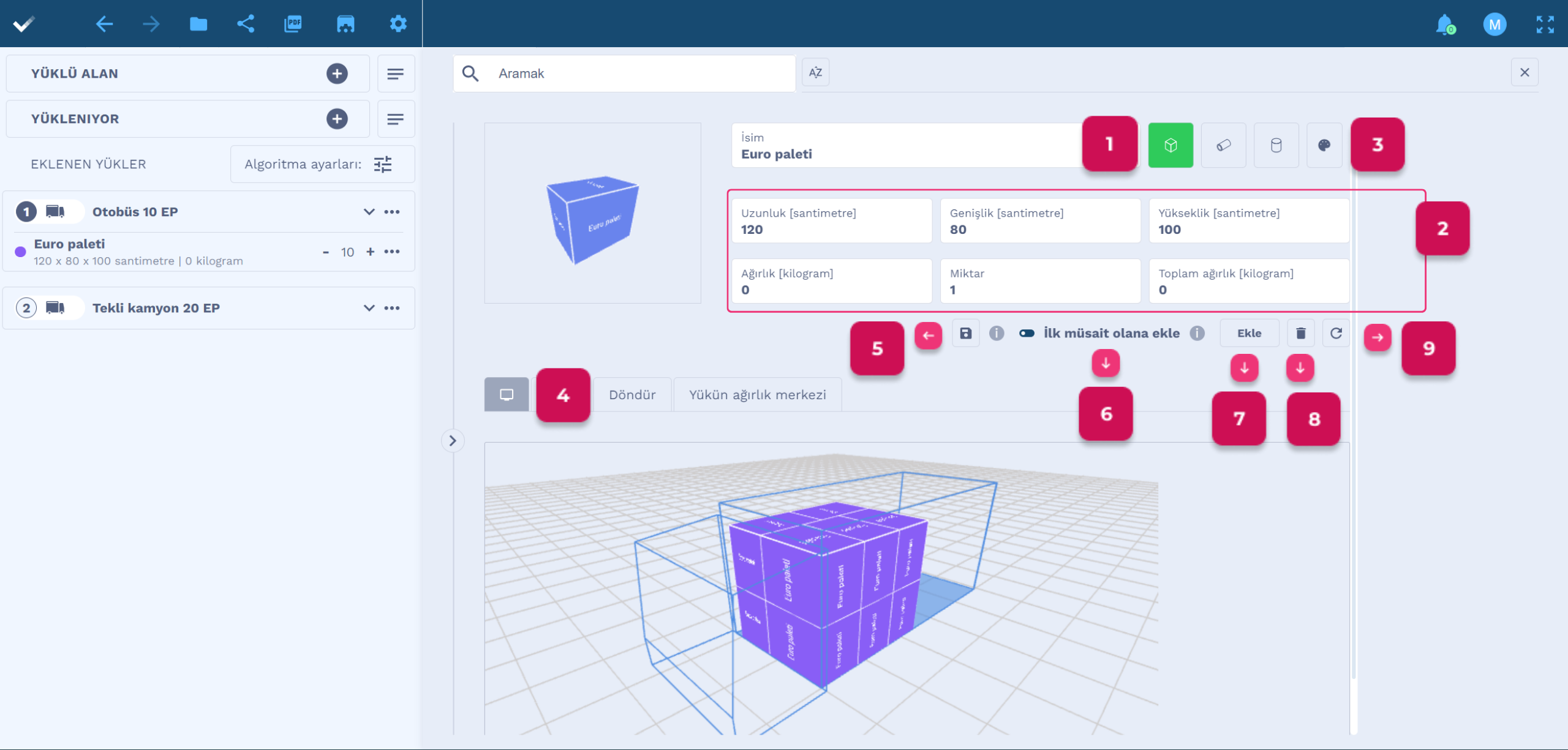Viewport: 1568px width, 750px height.
Task: Collapse Otobüs 10 EP chevron
Action: coord(369,212)
